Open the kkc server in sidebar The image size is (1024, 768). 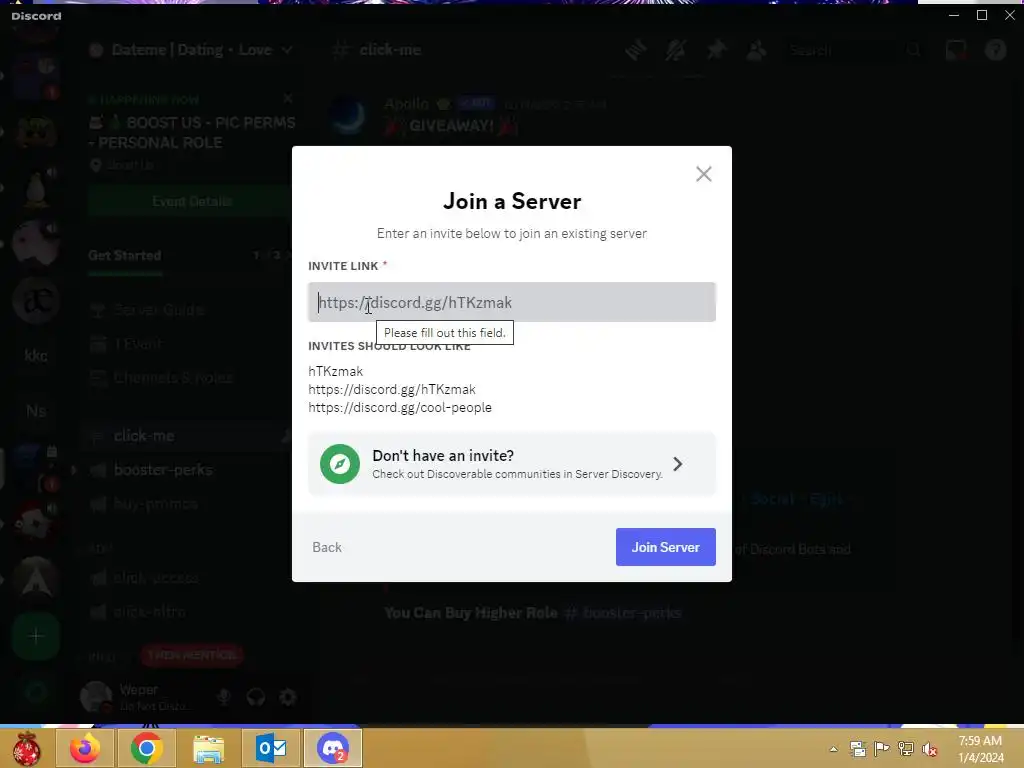pyautogui.click(x=36, y=356)
